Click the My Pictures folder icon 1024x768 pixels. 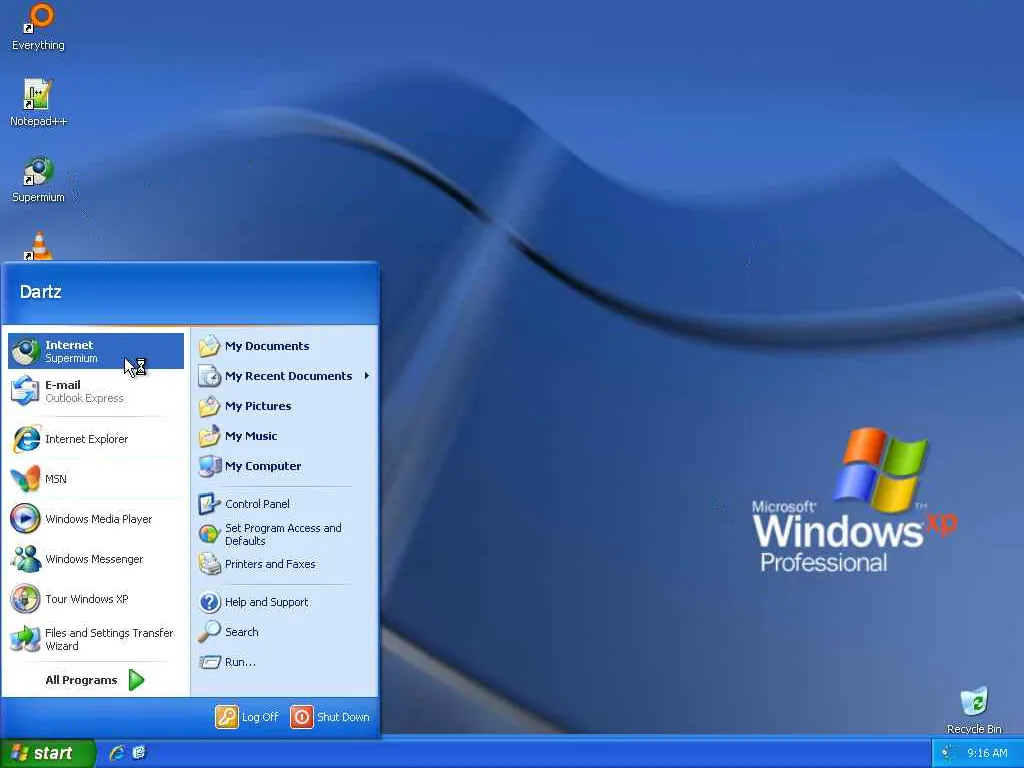coord(210,406)
